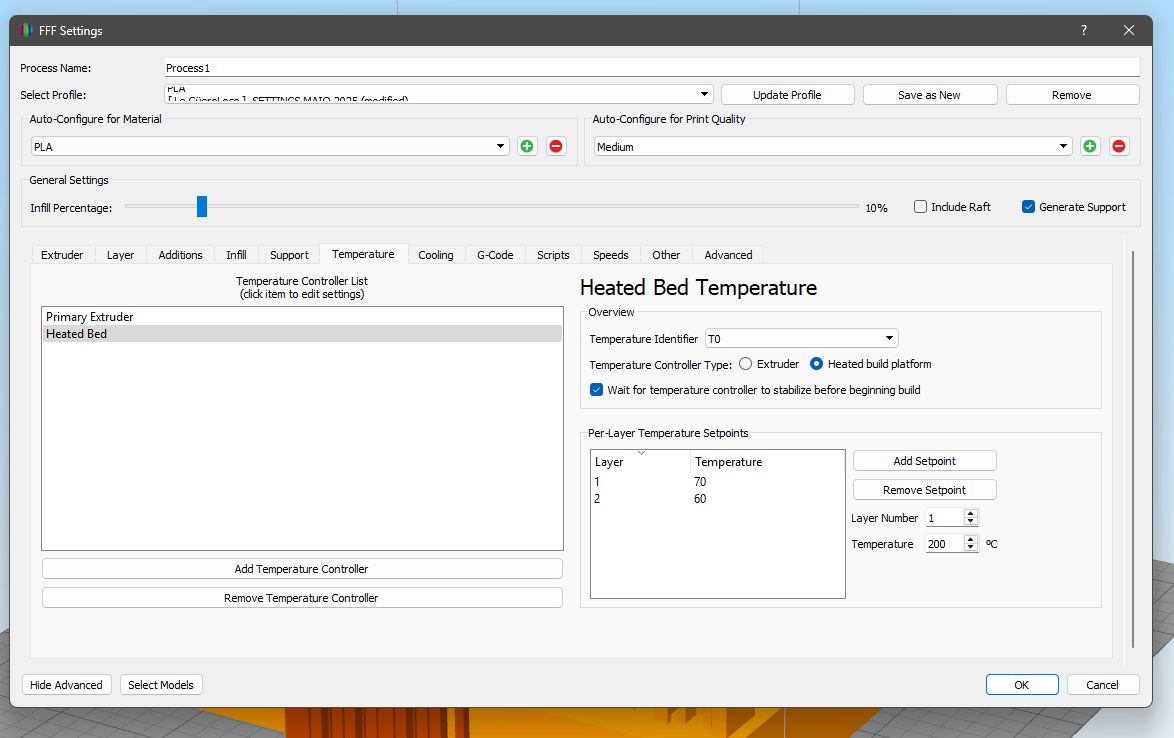Open the Advanced tab
Screen dimensions: 1174x738
[728, 255]
